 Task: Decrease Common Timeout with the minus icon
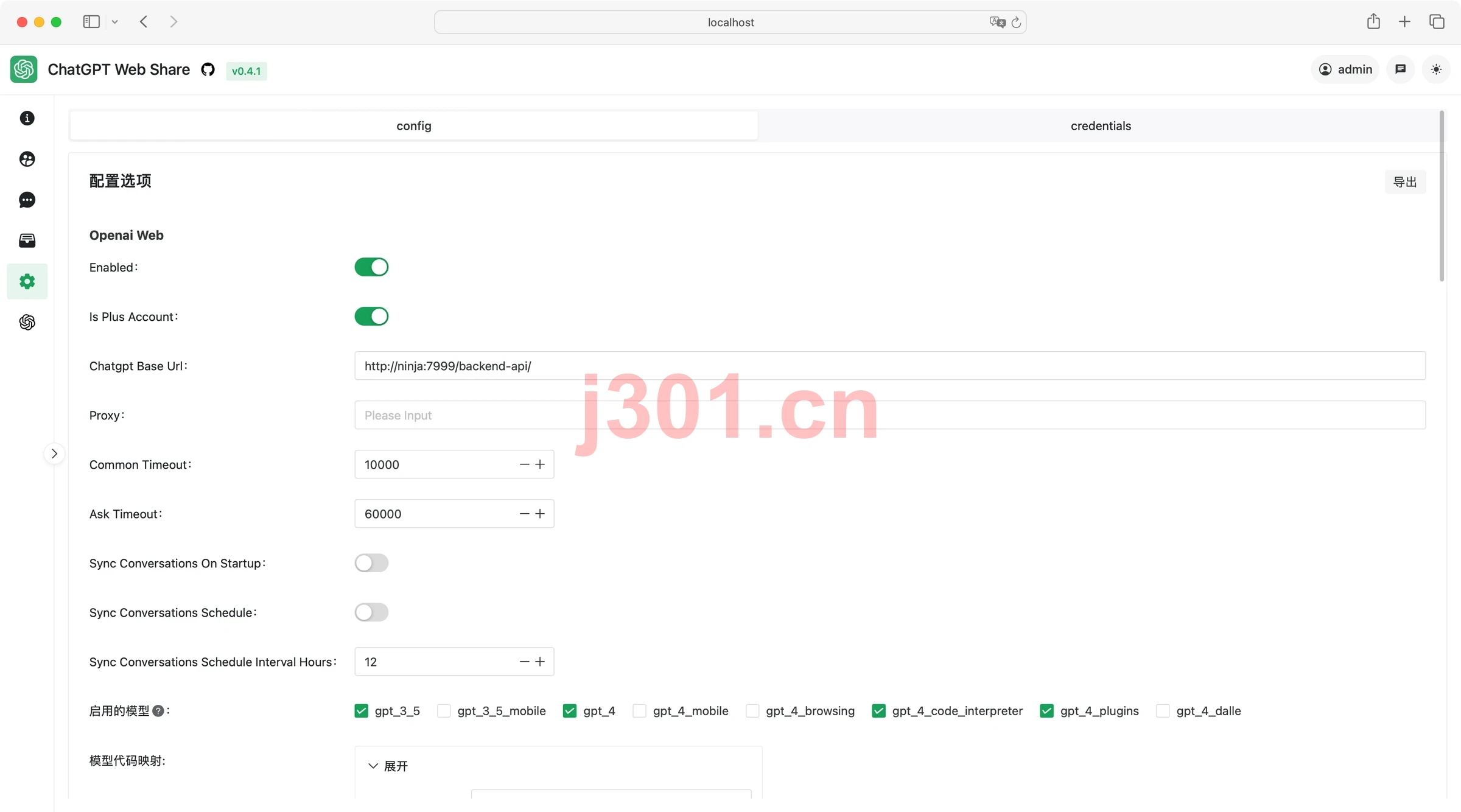(524, 464)
